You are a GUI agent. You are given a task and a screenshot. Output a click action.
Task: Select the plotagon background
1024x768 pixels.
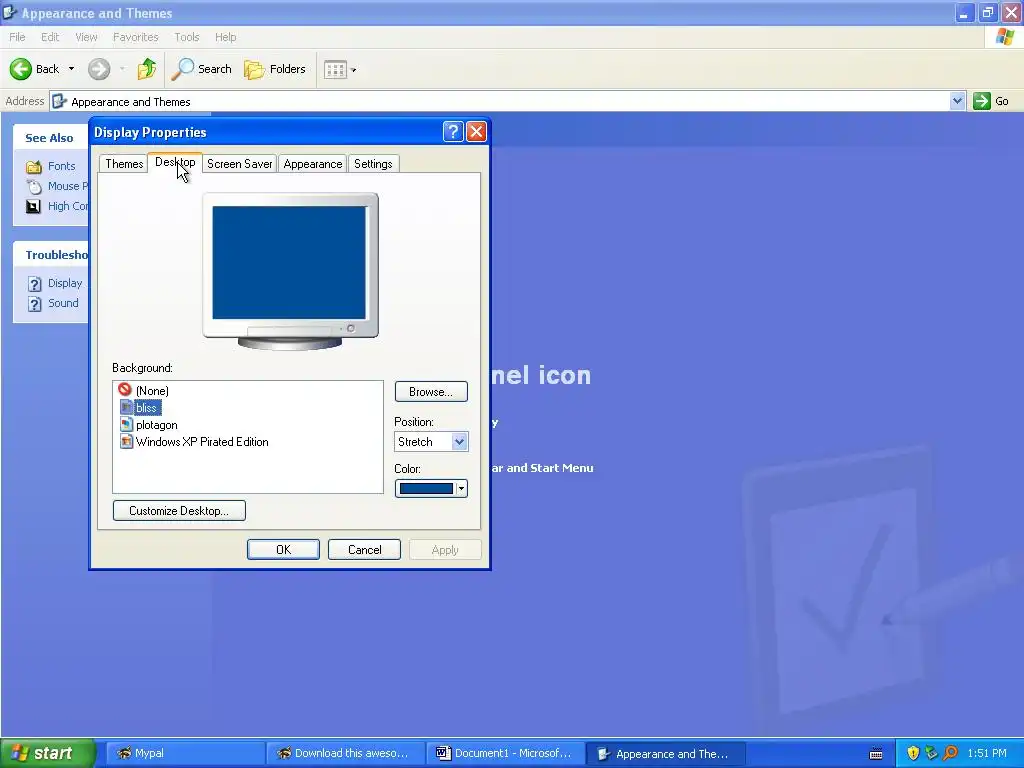157,424
